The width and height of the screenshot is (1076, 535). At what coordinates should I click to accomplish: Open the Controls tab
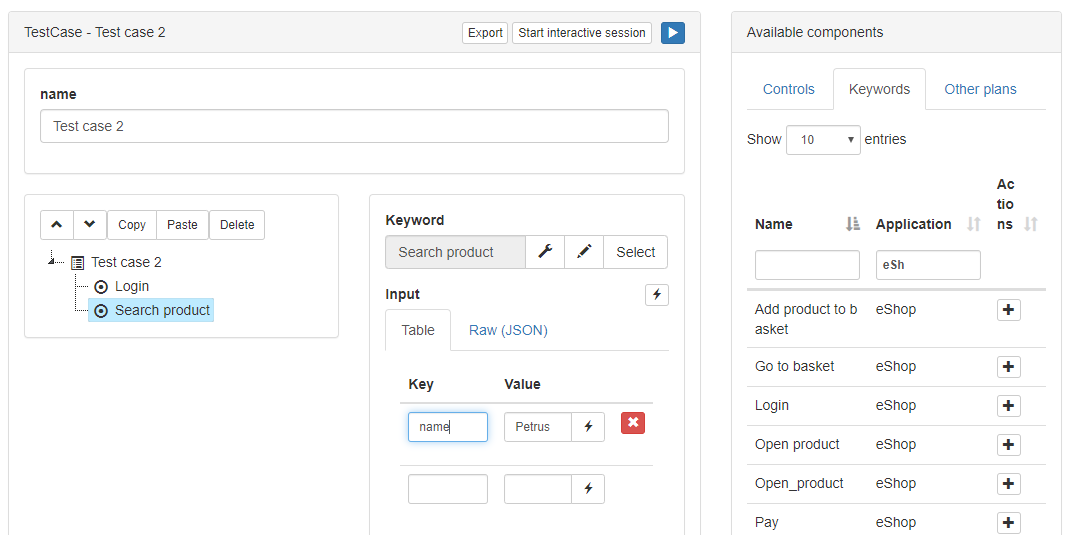point(788,89)
